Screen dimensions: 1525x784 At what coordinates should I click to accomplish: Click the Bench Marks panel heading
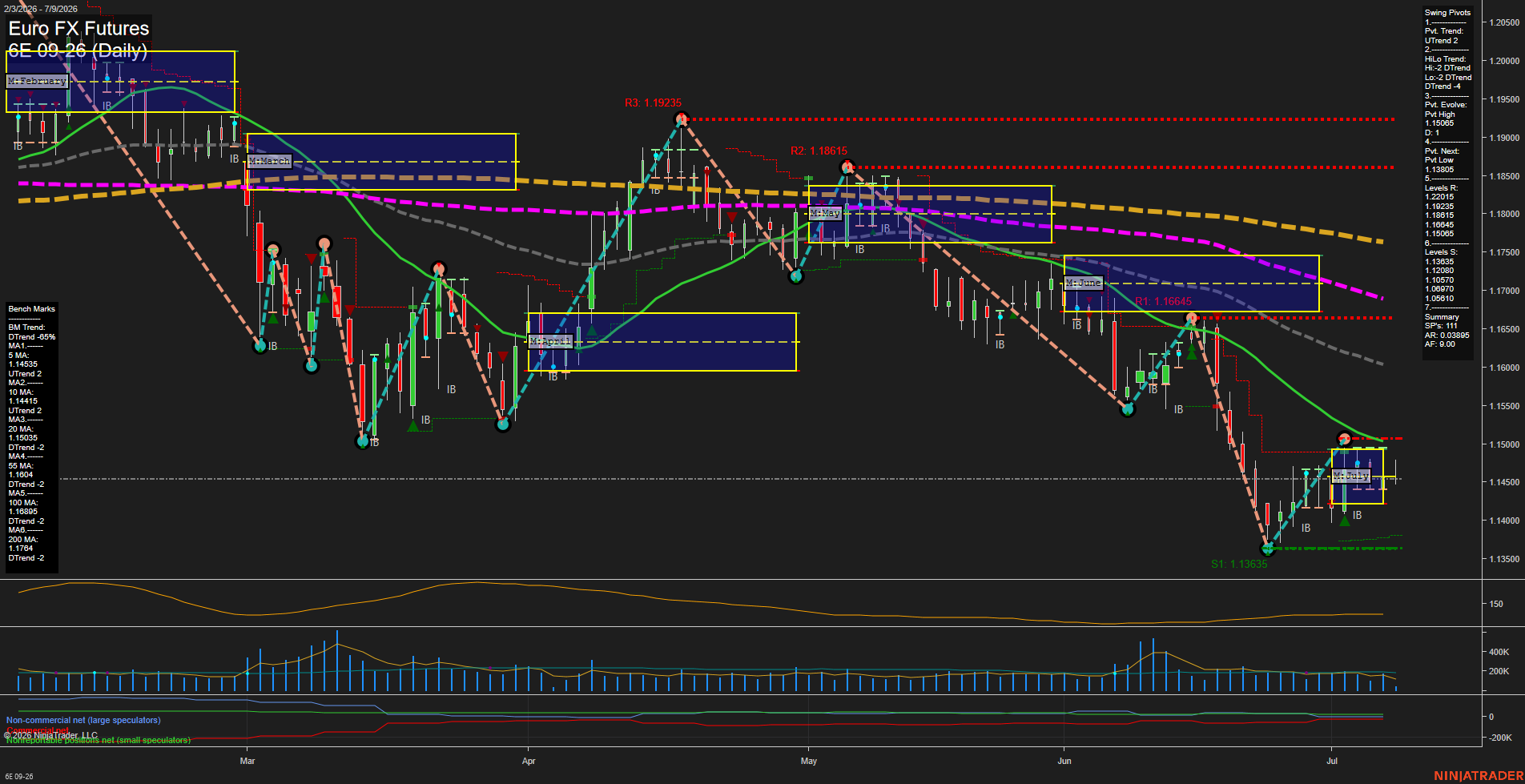31,308
